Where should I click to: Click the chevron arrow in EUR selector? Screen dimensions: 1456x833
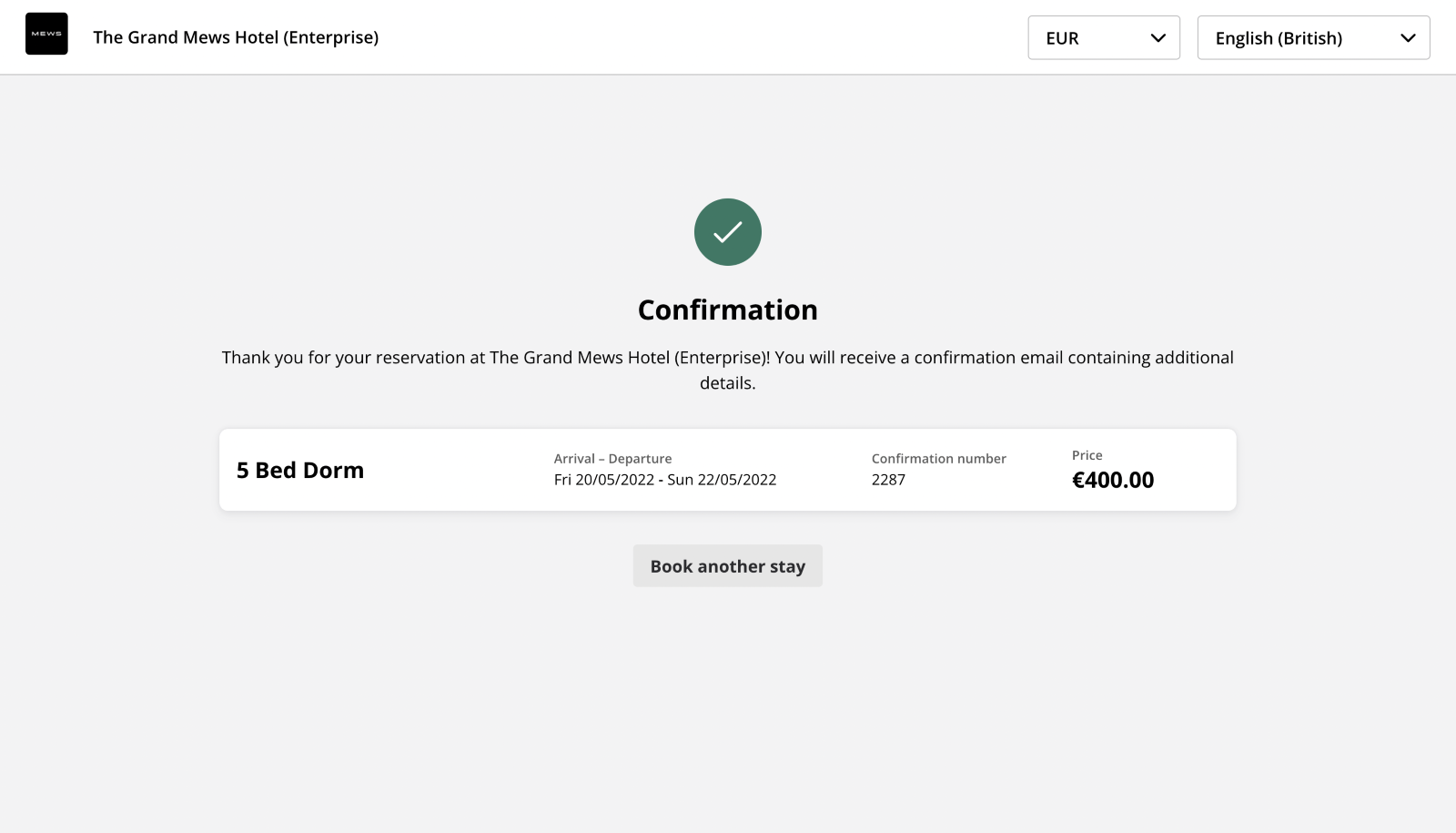click(1158, 38)
